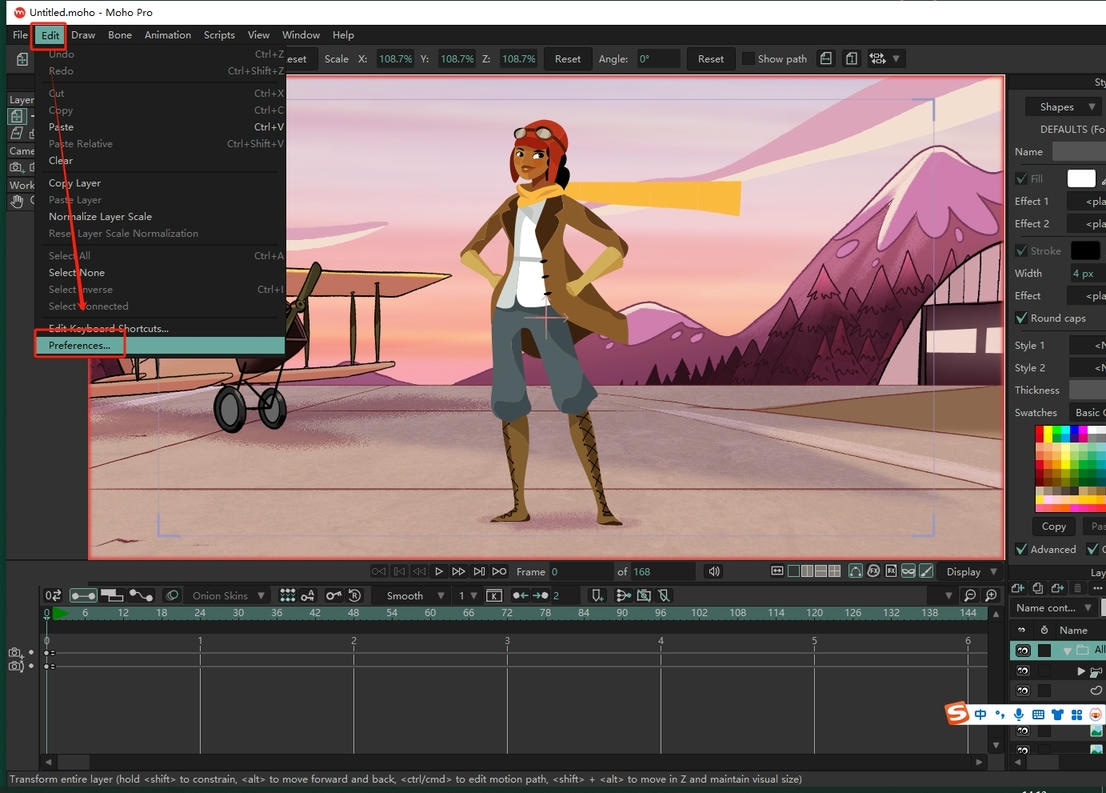The image size is (1106, 793).
Task: Zoom out the timeline with the minus magnifier
Action: (x=969, y=596)
